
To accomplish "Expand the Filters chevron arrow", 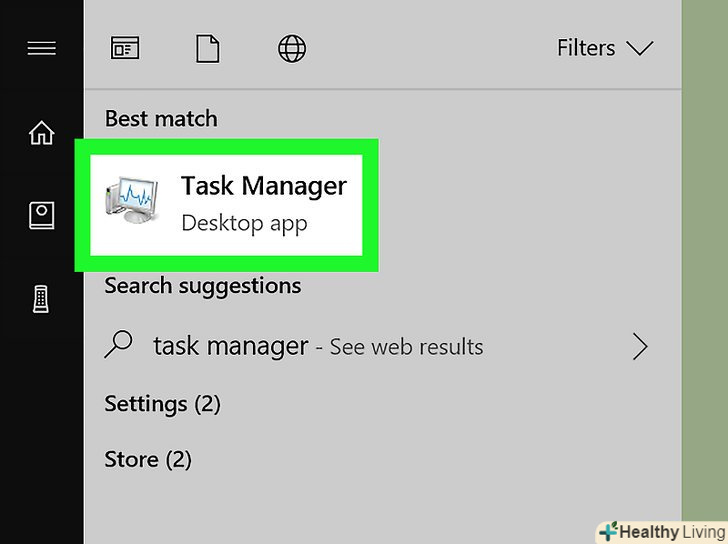I will (639, 48).
